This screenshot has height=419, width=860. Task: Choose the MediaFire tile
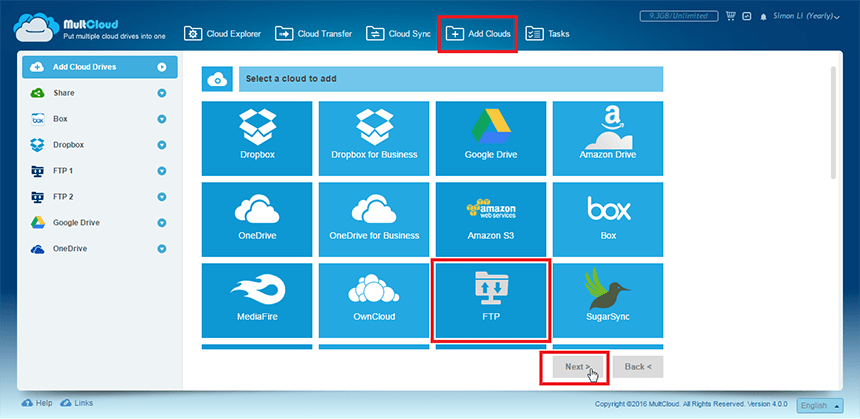tap(257, 301)
